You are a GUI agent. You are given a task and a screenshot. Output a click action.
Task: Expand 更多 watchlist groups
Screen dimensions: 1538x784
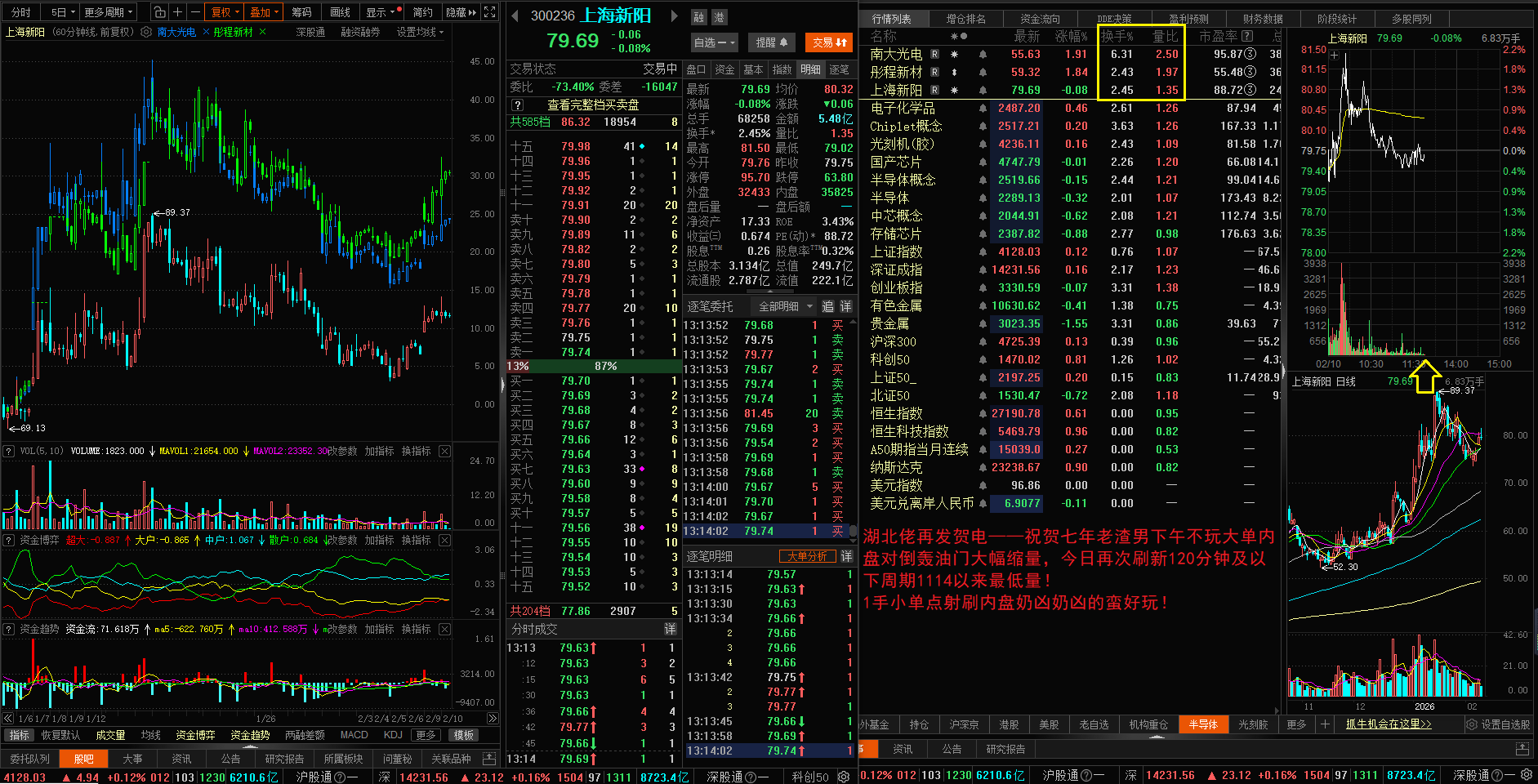point(1296,724)
